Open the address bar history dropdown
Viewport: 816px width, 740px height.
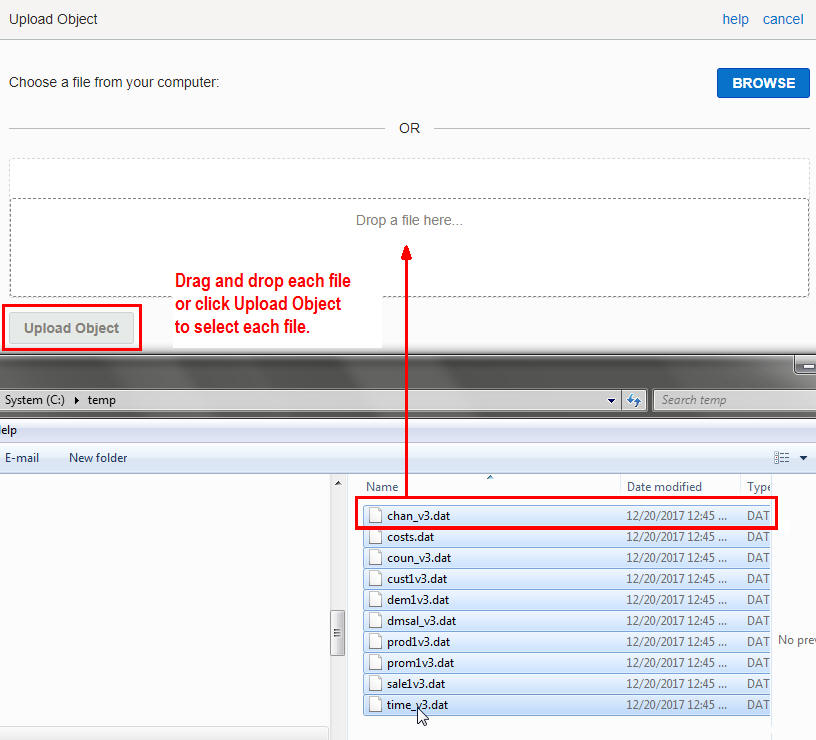coord(611,400)
